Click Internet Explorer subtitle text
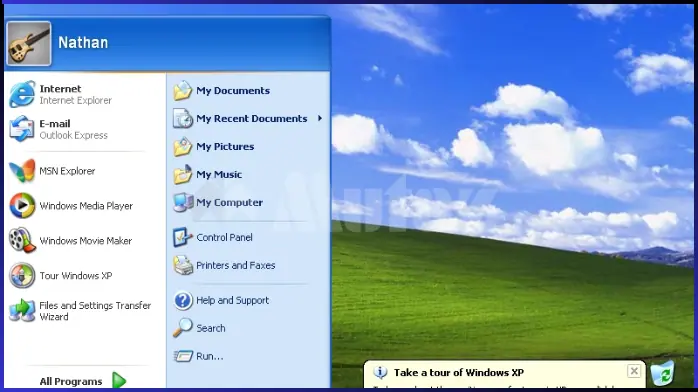The width and height of the screenshot is (698, 392). (x=76, y=101)
